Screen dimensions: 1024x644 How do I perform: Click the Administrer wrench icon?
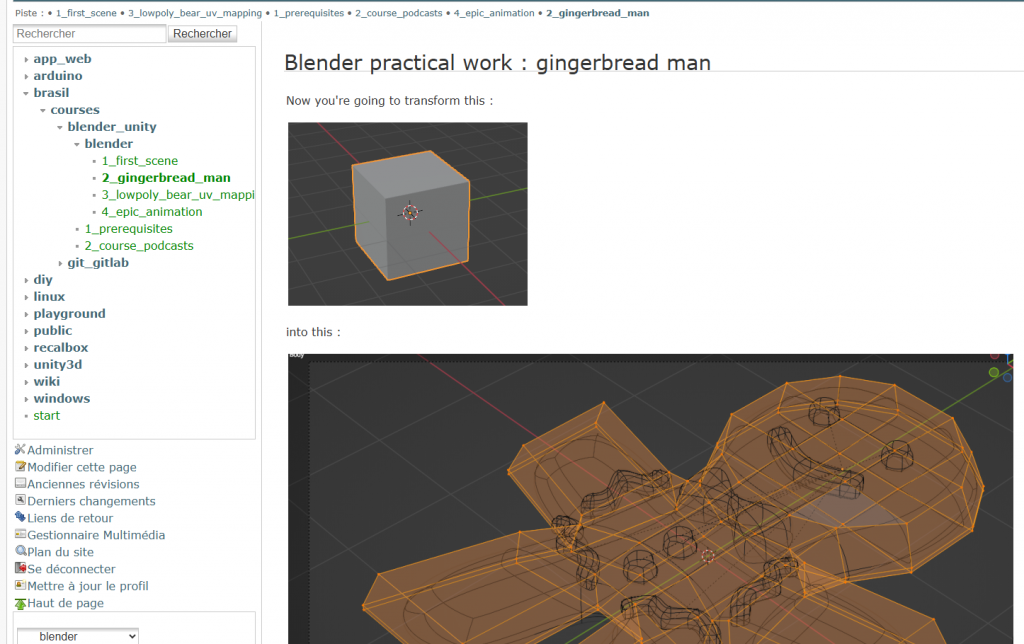click(x=20, y=449)
